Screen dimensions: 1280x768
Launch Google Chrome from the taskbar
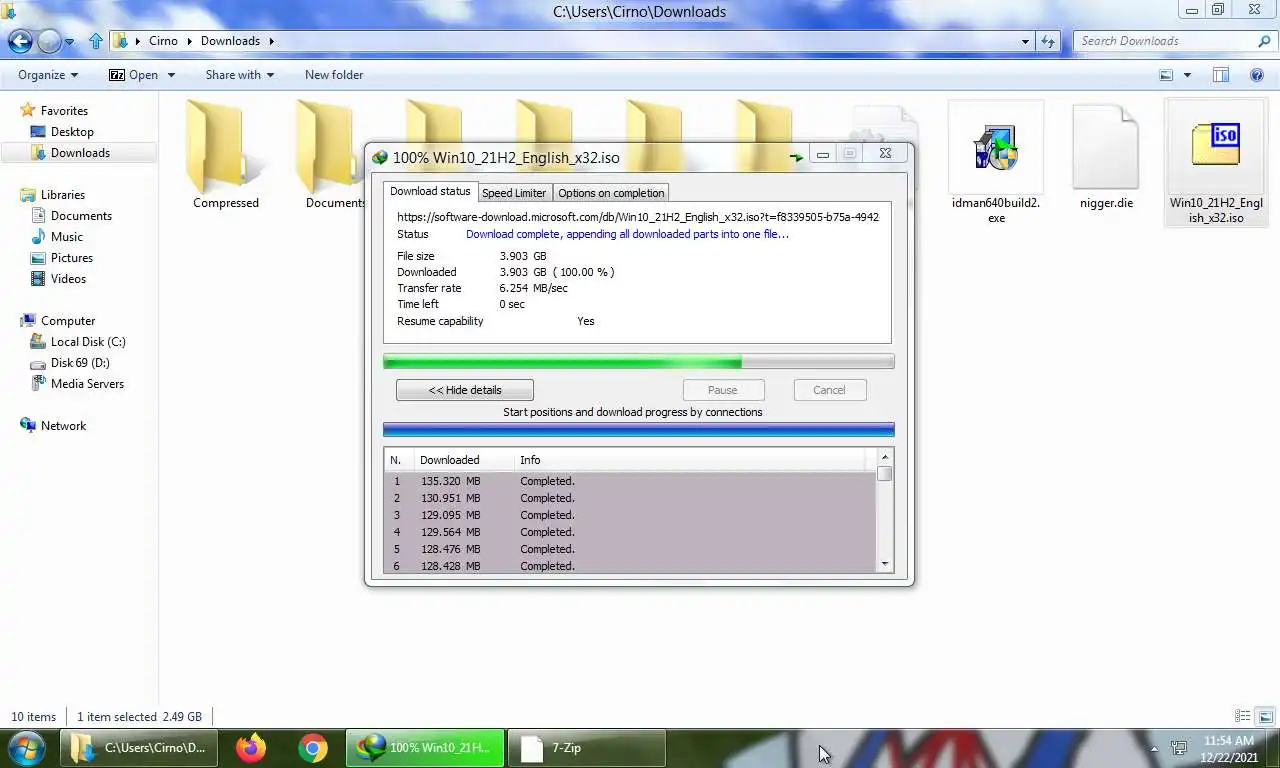313,747
